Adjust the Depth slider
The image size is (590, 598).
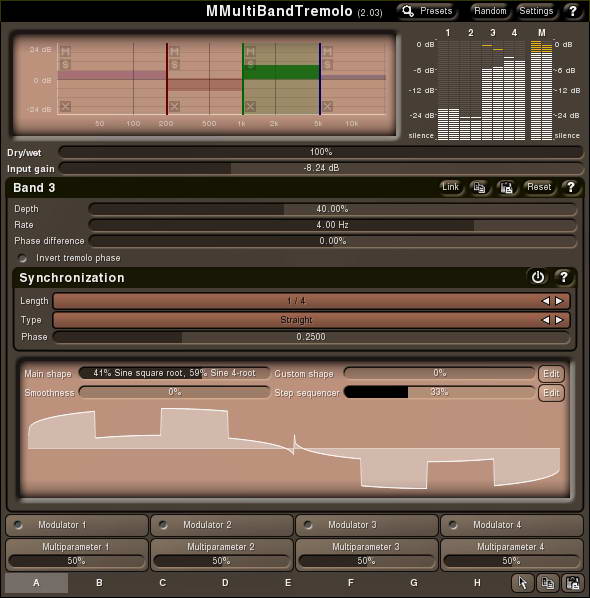332,209
